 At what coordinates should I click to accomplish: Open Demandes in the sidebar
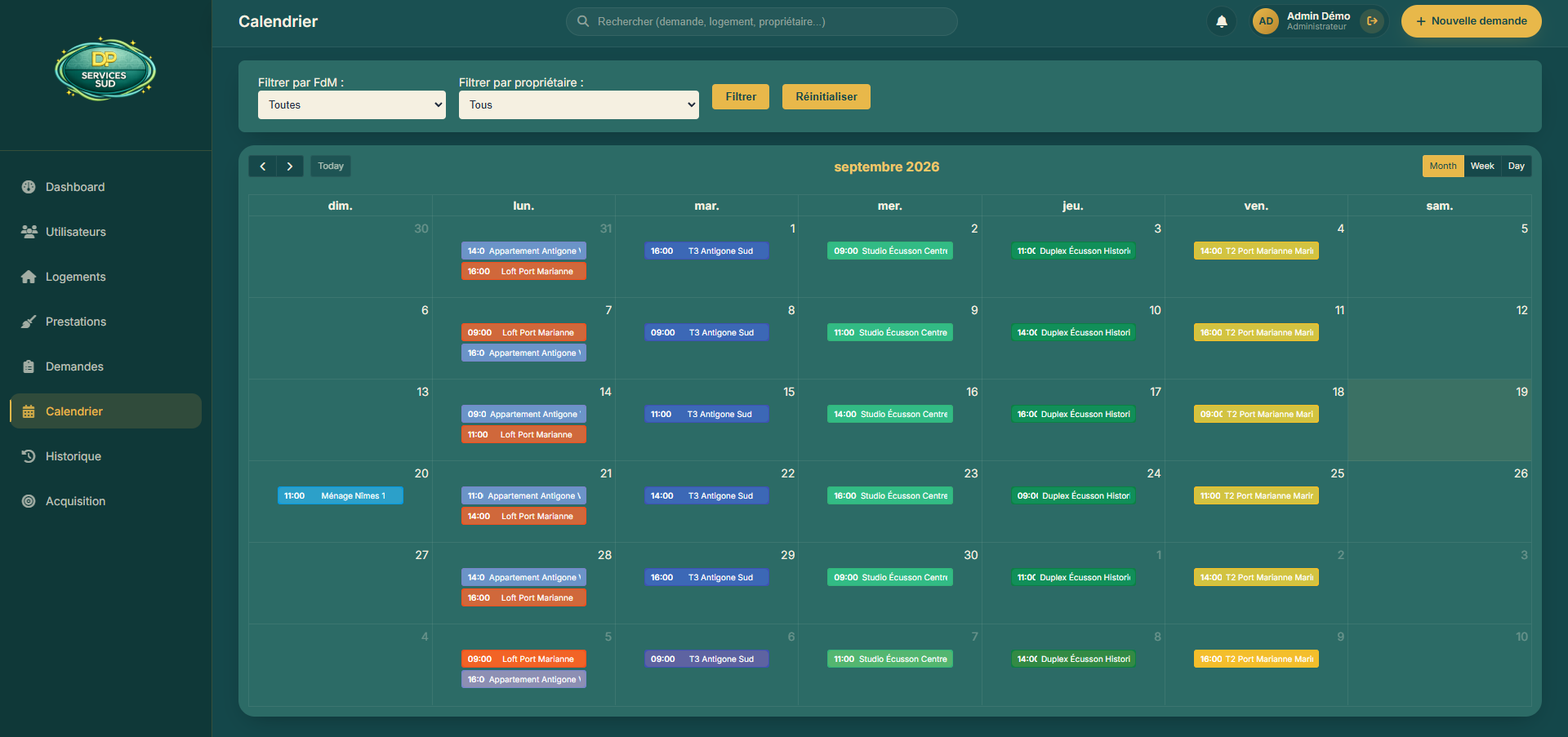105,366
